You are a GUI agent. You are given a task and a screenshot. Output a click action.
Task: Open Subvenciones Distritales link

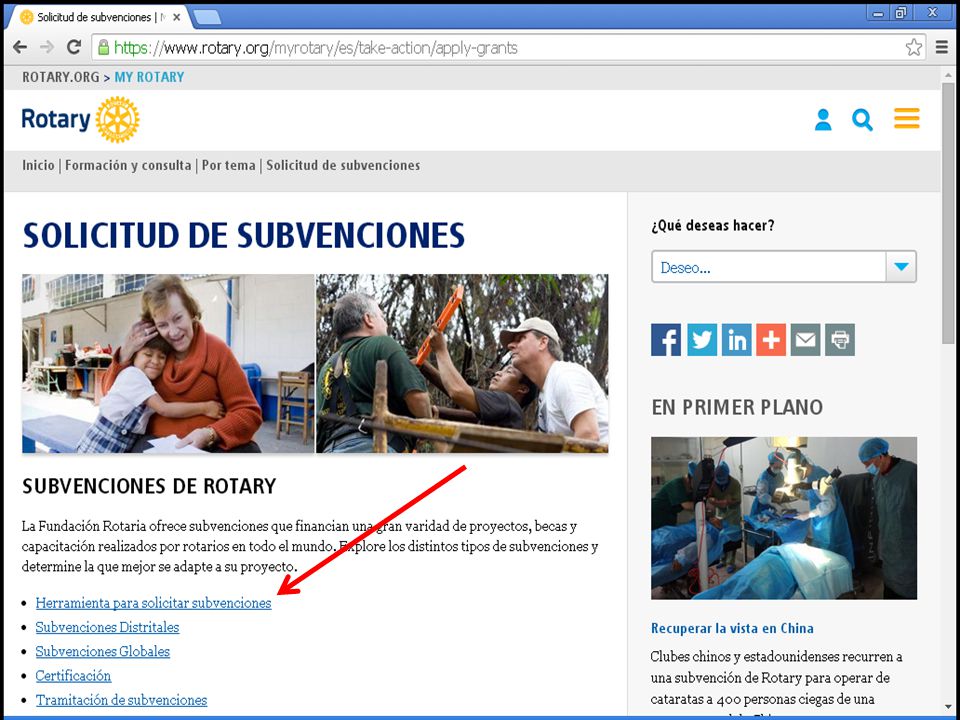click(107, 628)
